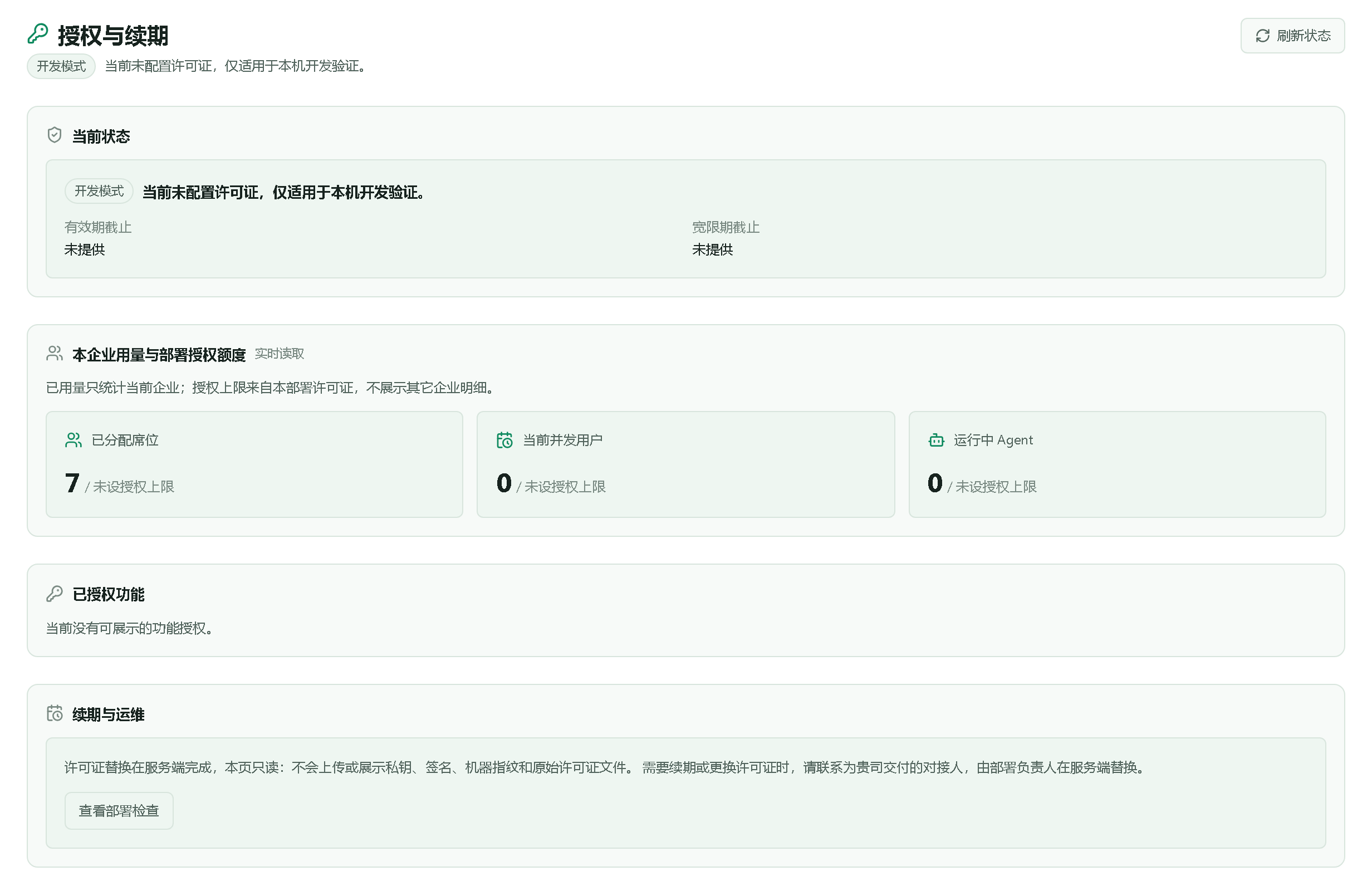Click the 有效期截止 label
The height and width of the screenshot is (881, 1372).
pos(98,228)
